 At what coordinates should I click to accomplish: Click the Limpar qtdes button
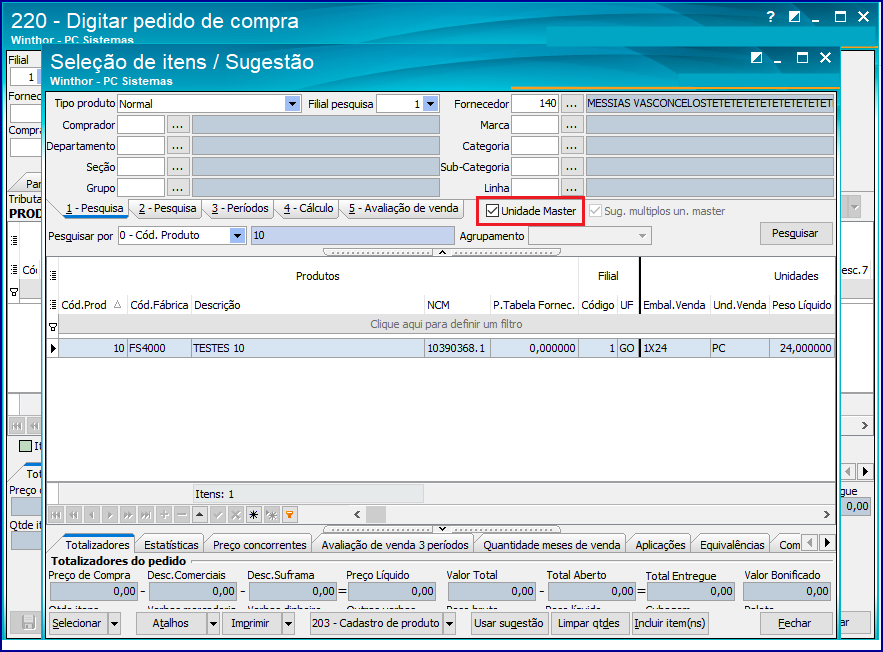[588, 623]
